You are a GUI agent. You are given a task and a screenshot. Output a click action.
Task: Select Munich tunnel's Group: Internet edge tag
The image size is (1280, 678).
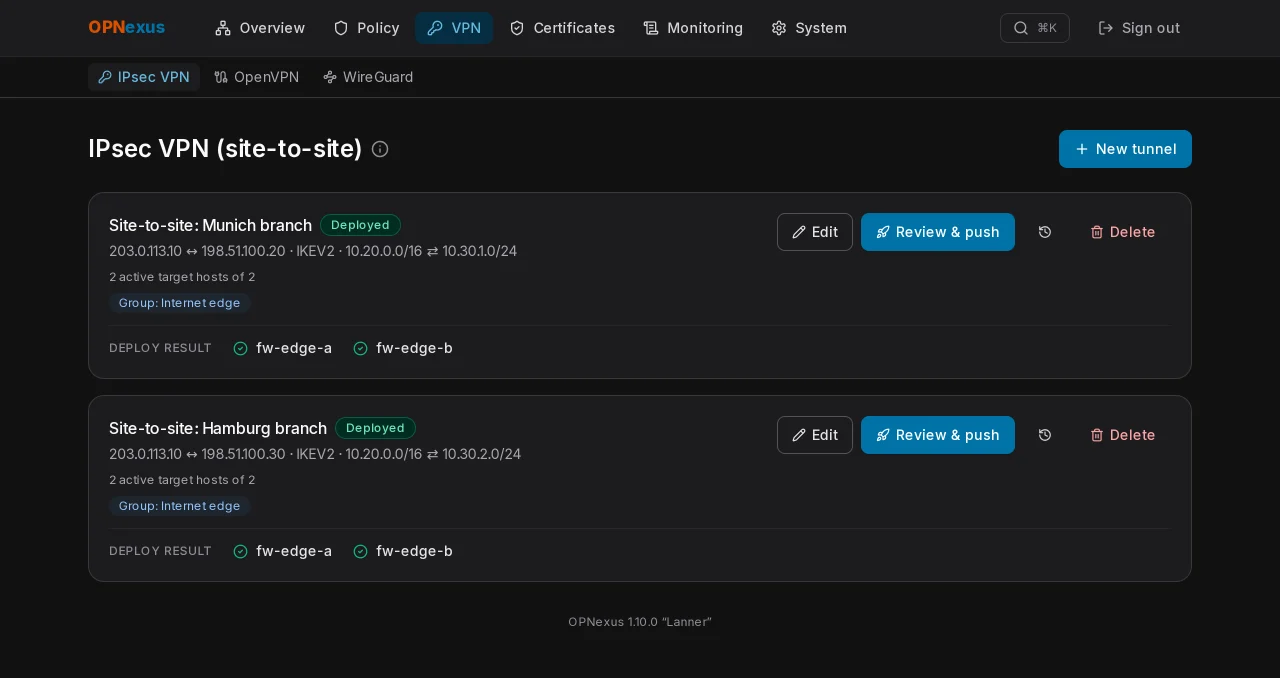point(180,303)
